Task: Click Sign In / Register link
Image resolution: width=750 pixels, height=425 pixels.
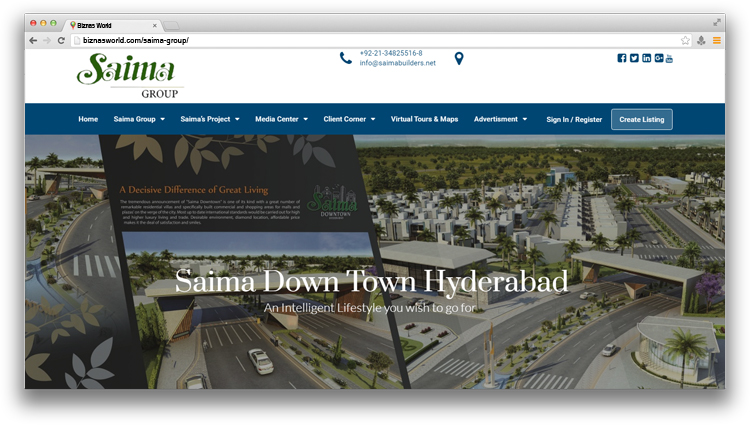Action: click(574, 120)
